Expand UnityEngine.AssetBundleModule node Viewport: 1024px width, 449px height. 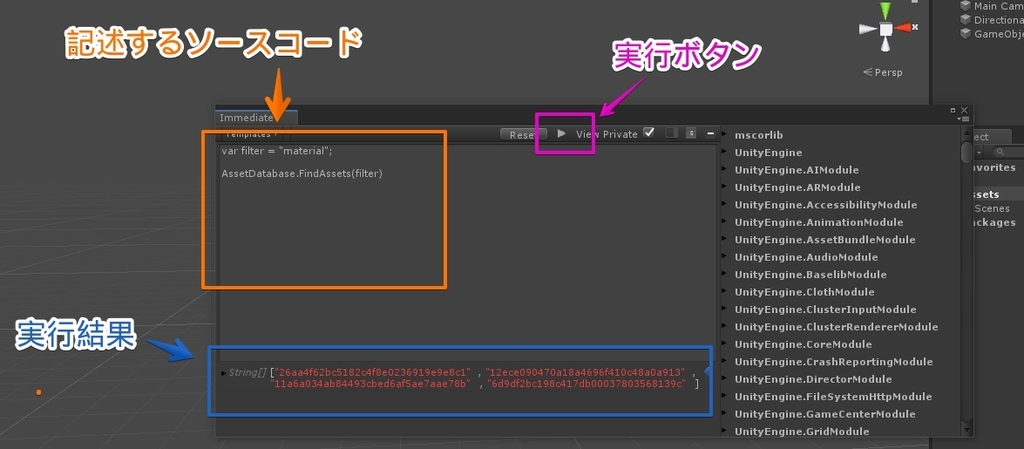724,240
